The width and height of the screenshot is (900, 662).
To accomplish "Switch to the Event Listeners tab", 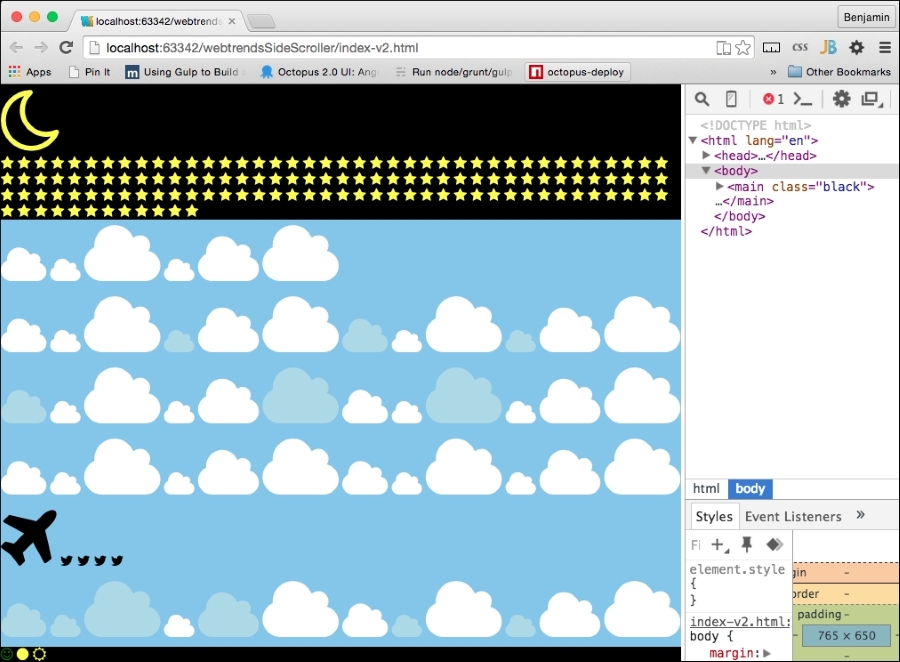I will pos(793,516).
